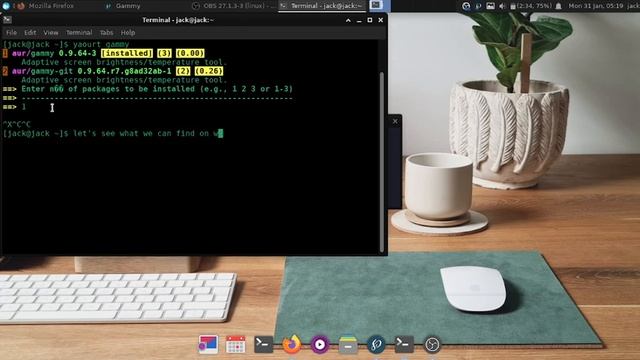The image size is (640, 360).
Task: Launch Firefox from the dock
Action: 292,344
